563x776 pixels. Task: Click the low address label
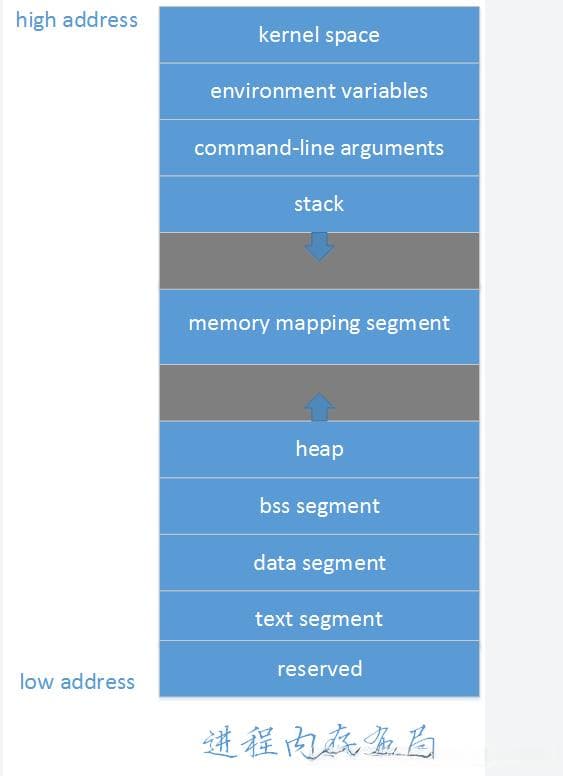pyautogui.click(x=77, y=682)
